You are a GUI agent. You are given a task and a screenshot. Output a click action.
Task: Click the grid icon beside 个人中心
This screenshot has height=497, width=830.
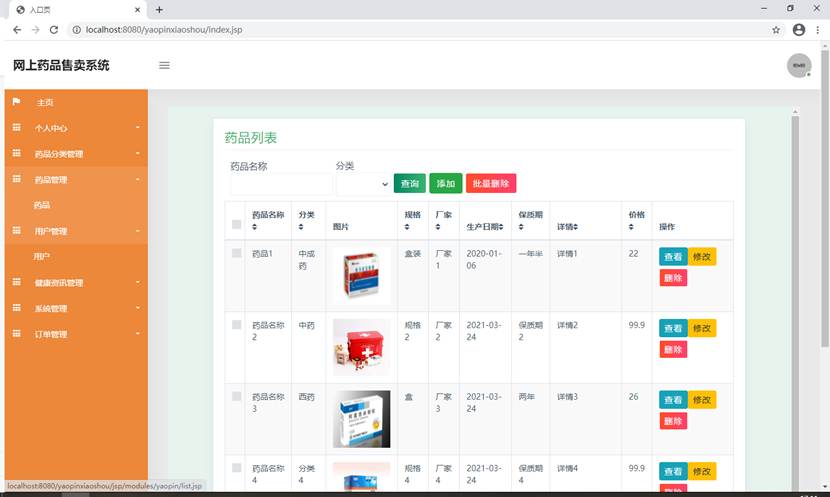point(16,128)
